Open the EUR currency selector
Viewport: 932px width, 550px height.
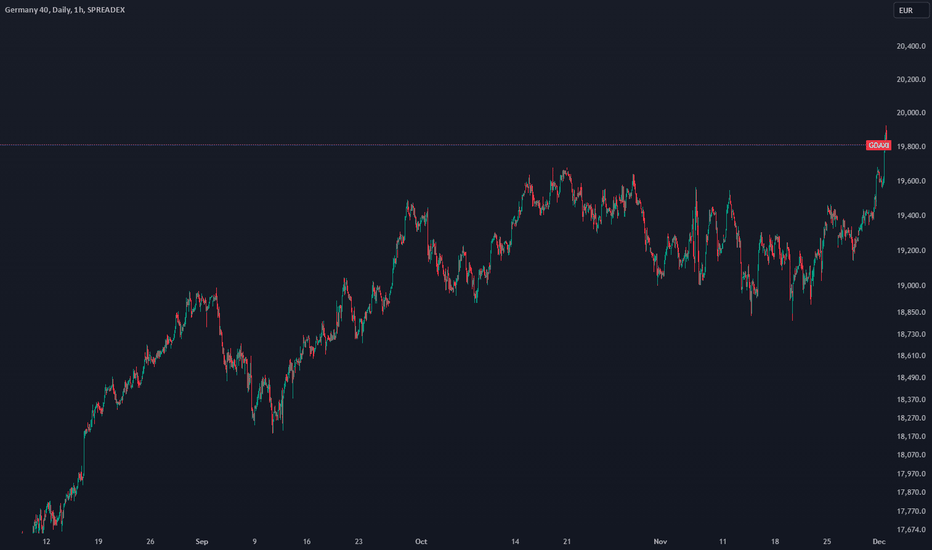coord(910,10)
